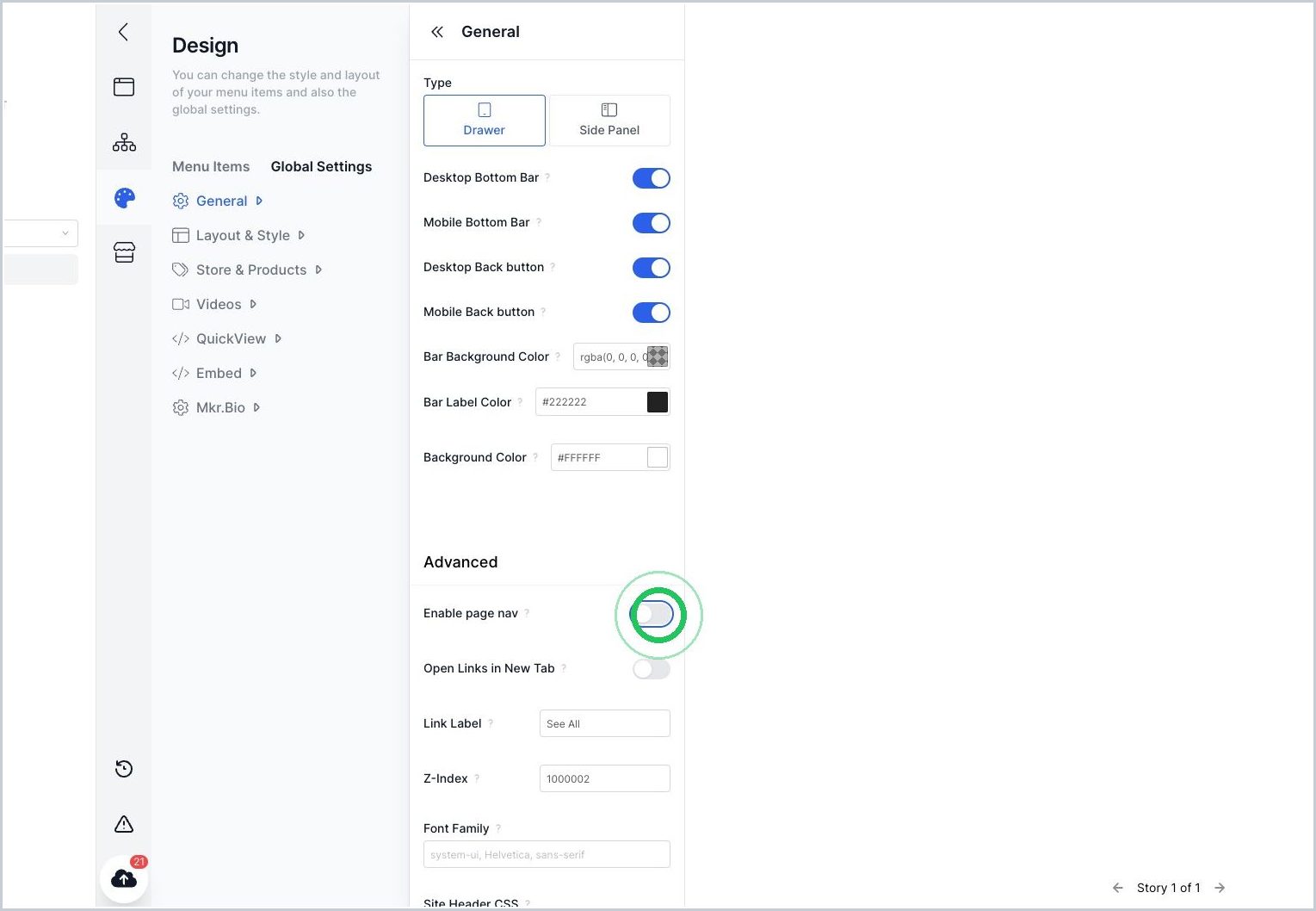Toggle Desktop Bottom Bar switch

tap(652, 178)
